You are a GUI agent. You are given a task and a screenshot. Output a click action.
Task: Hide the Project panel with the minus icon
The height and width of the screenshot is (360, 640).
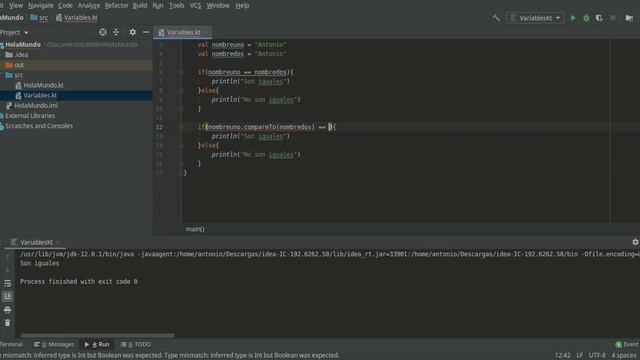point(146,32)
